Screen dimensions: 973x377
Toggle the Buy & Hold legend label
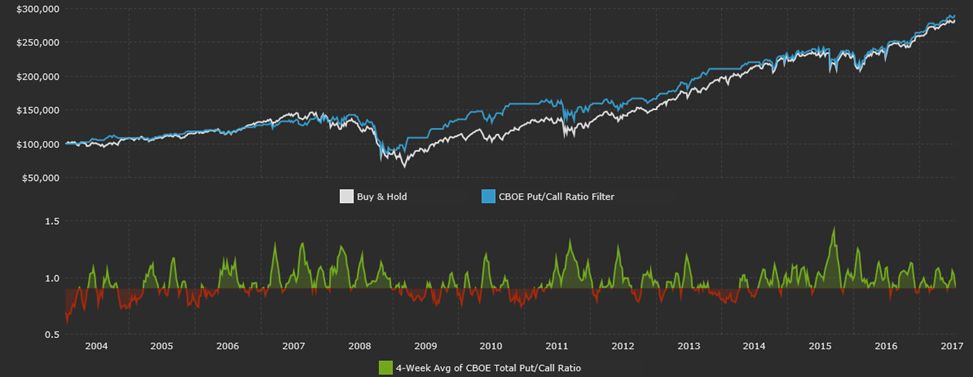382,197
